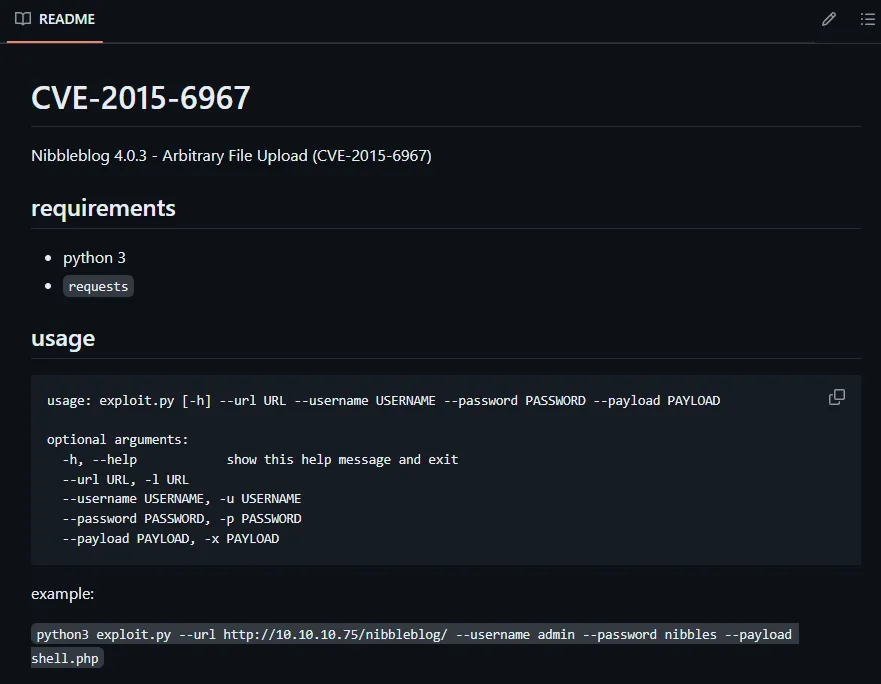This screenshot has height=684, width=881.
Task: Edit the README with the pencil icon
Action: coord(829,19)
